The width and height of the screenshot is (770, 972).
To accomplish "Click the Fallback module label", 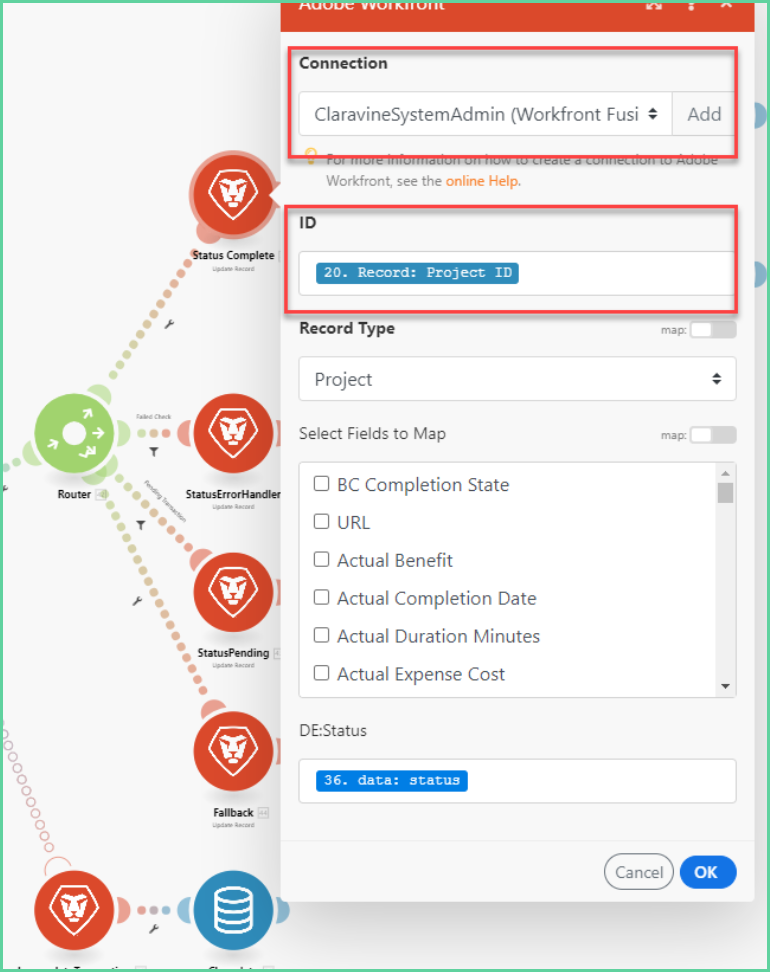I will tap(233, 812).
